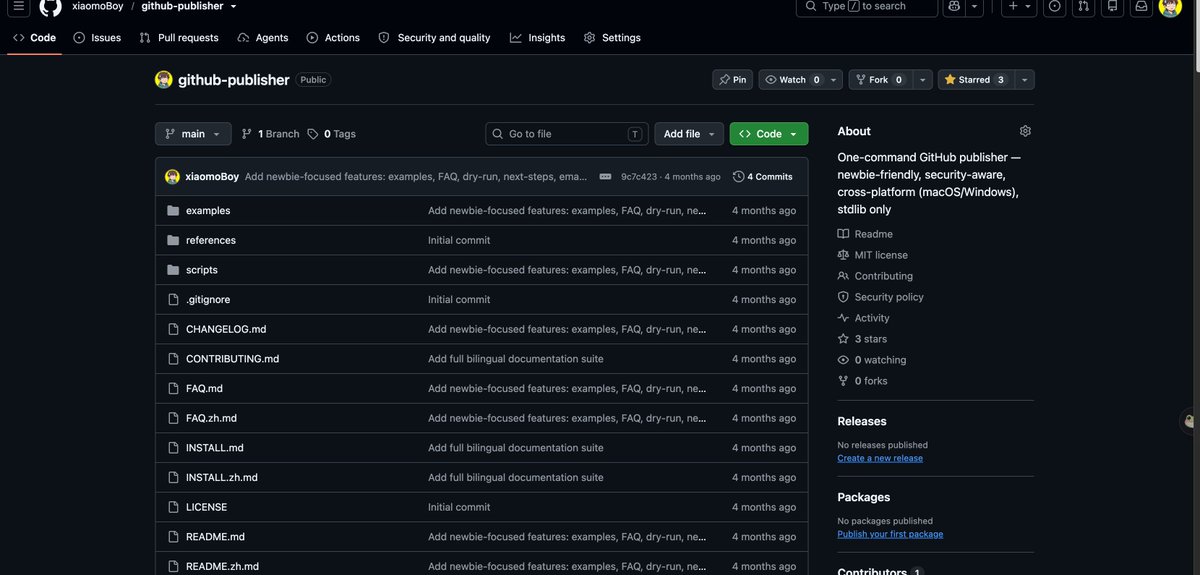
Task: Open README.zh.md file
Action: click(222, 566)
